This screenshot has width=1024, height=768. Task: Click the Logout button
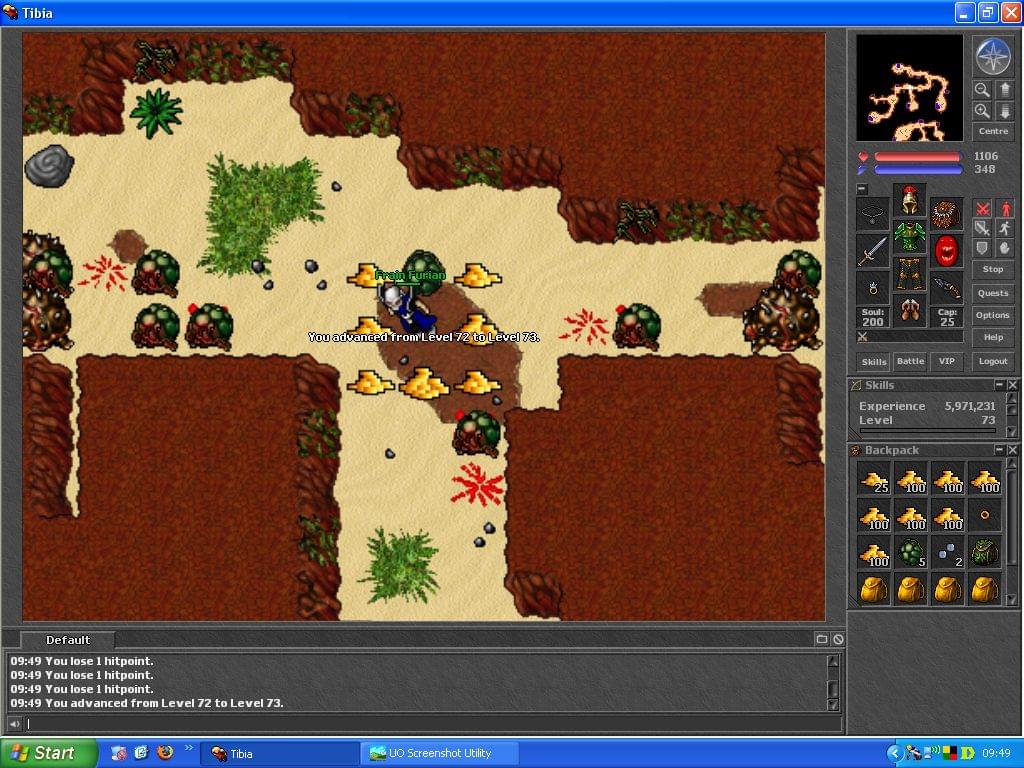(993, 361)
